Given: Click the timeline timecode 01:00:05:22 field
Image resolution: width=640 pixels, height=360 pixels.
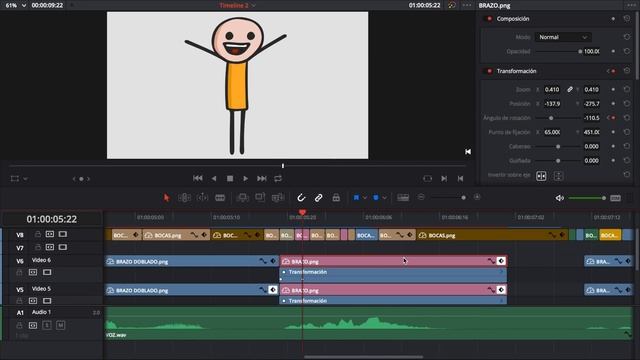Looking at the screenshot, I should tap(51, 219).
